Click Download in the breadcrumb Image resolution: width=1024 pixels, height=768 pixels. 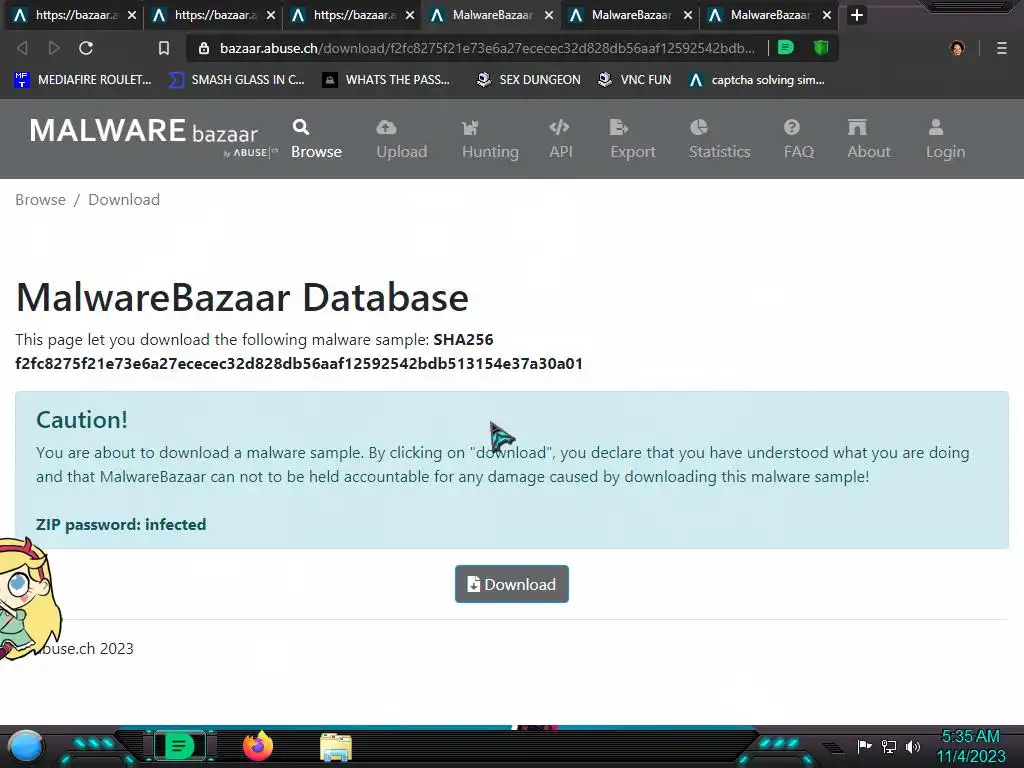pyautogui.click(x=124, y=200)
